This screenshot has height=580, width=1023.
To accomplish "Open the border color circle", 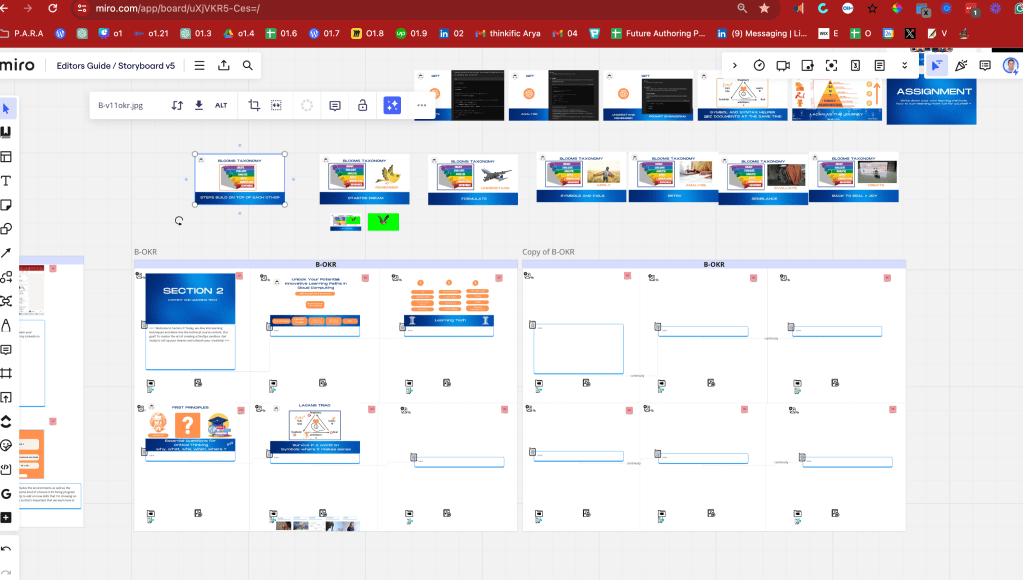I will [x=307, y=105].
